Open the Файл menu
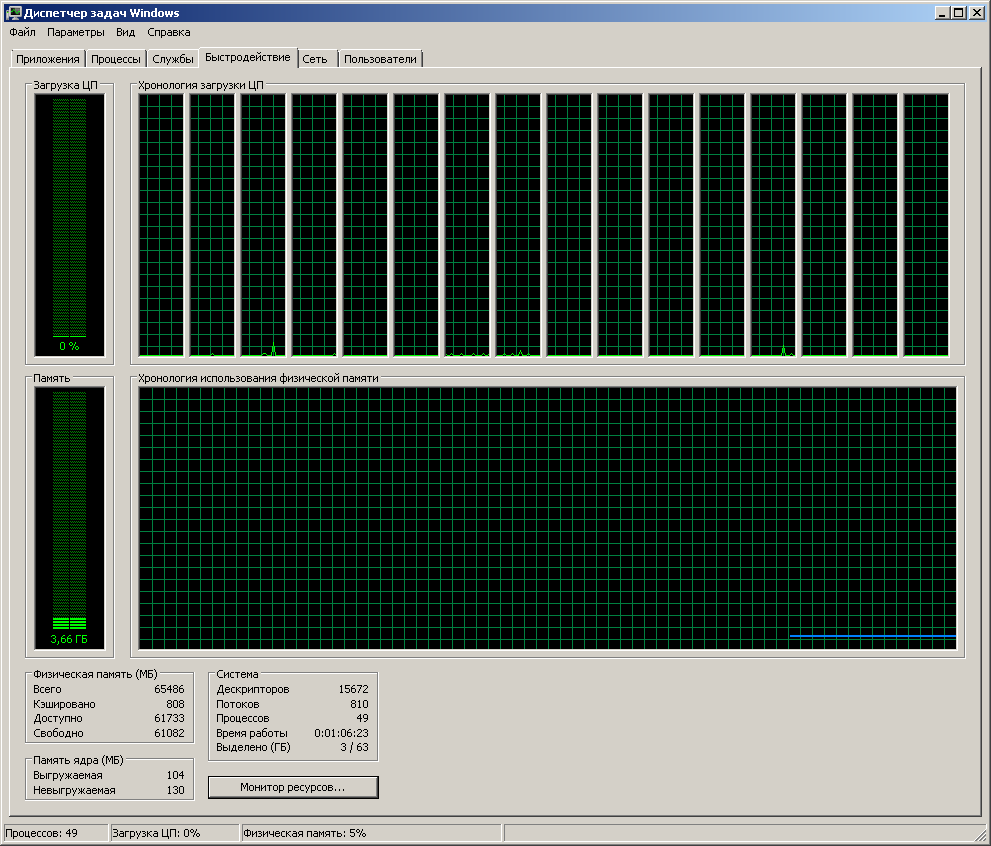991x846 pixels. pos(22,32)
